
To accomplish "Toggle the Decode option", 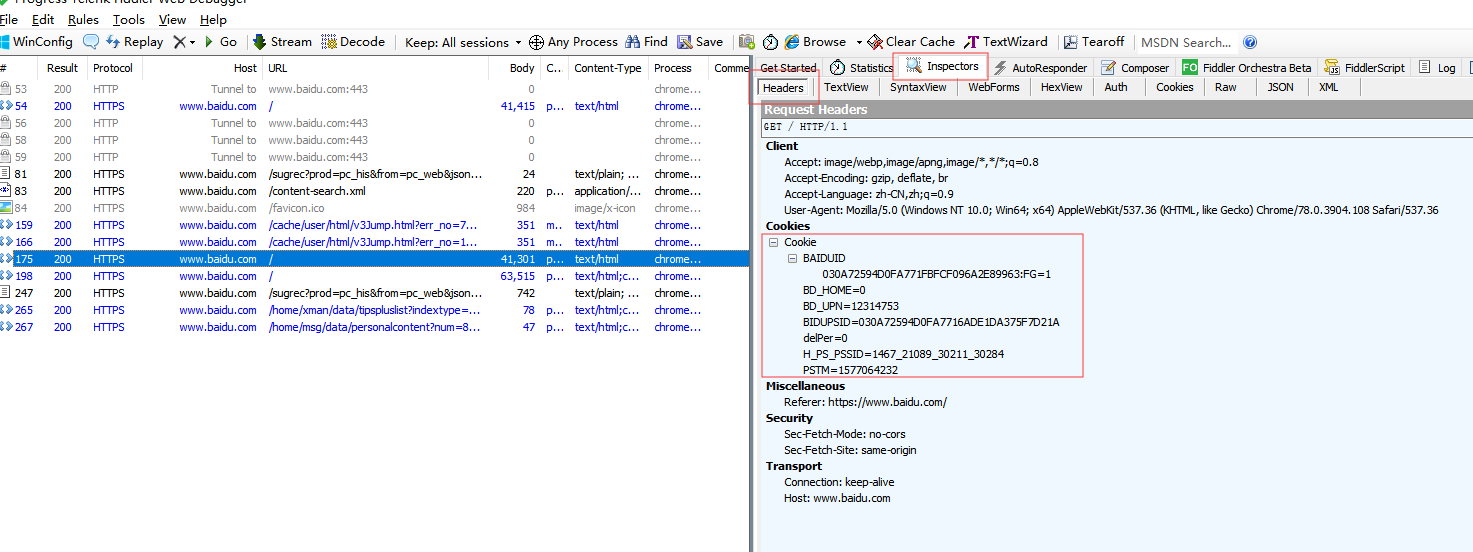I will 353,42.
